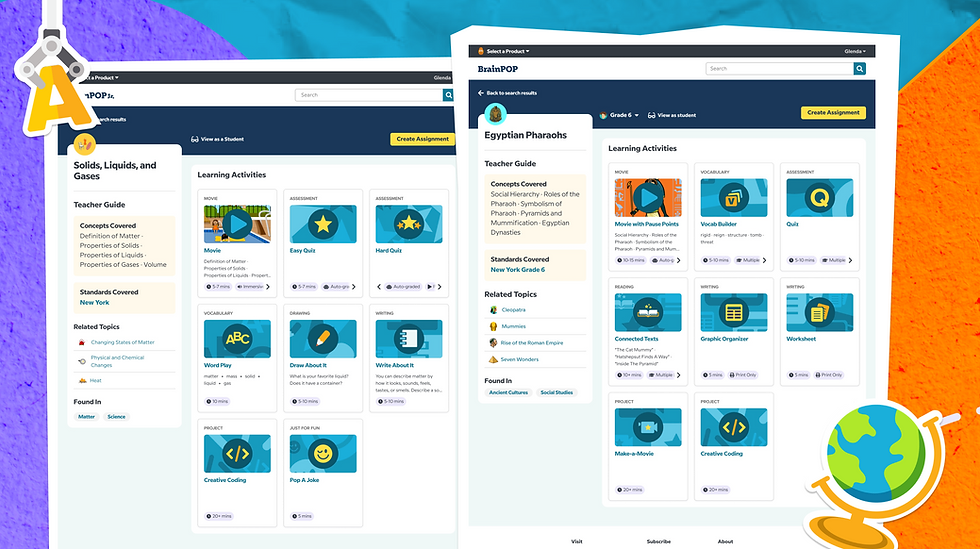Open Physical and Chemical Changes topic
The width and height of the screenshot is (980, 549).
tap(118, 361)
